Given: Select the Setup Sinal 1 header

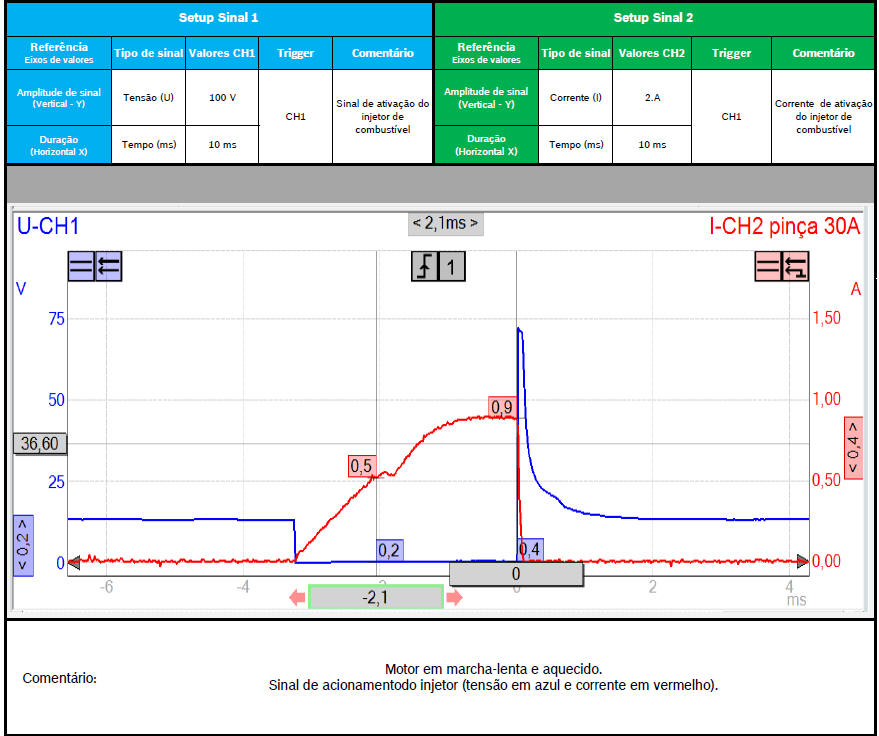Looking at the screenshot, I should 217,18.
